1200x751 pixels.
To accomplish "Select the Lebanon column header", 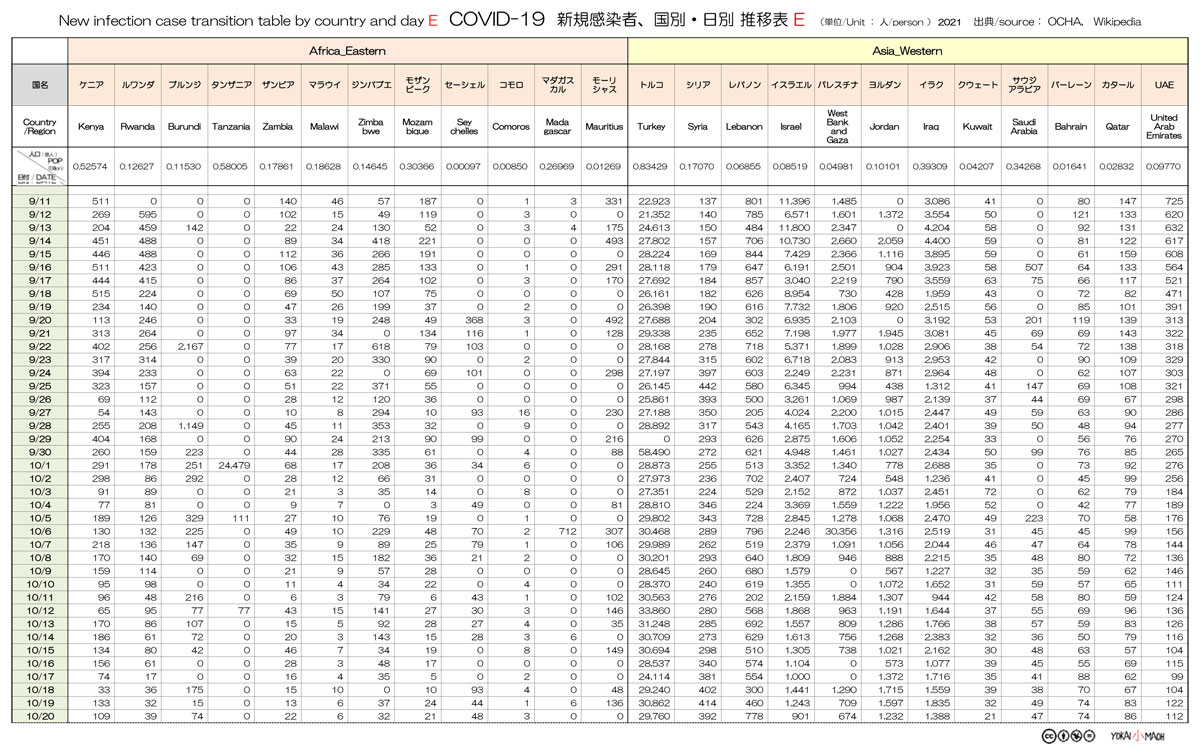I will point(744,127).
